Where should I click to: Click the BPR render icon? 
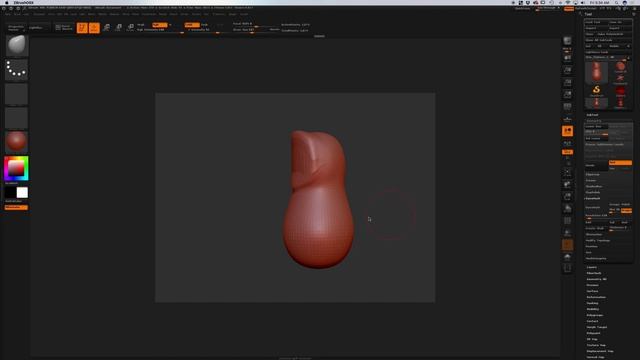point(567,41)
